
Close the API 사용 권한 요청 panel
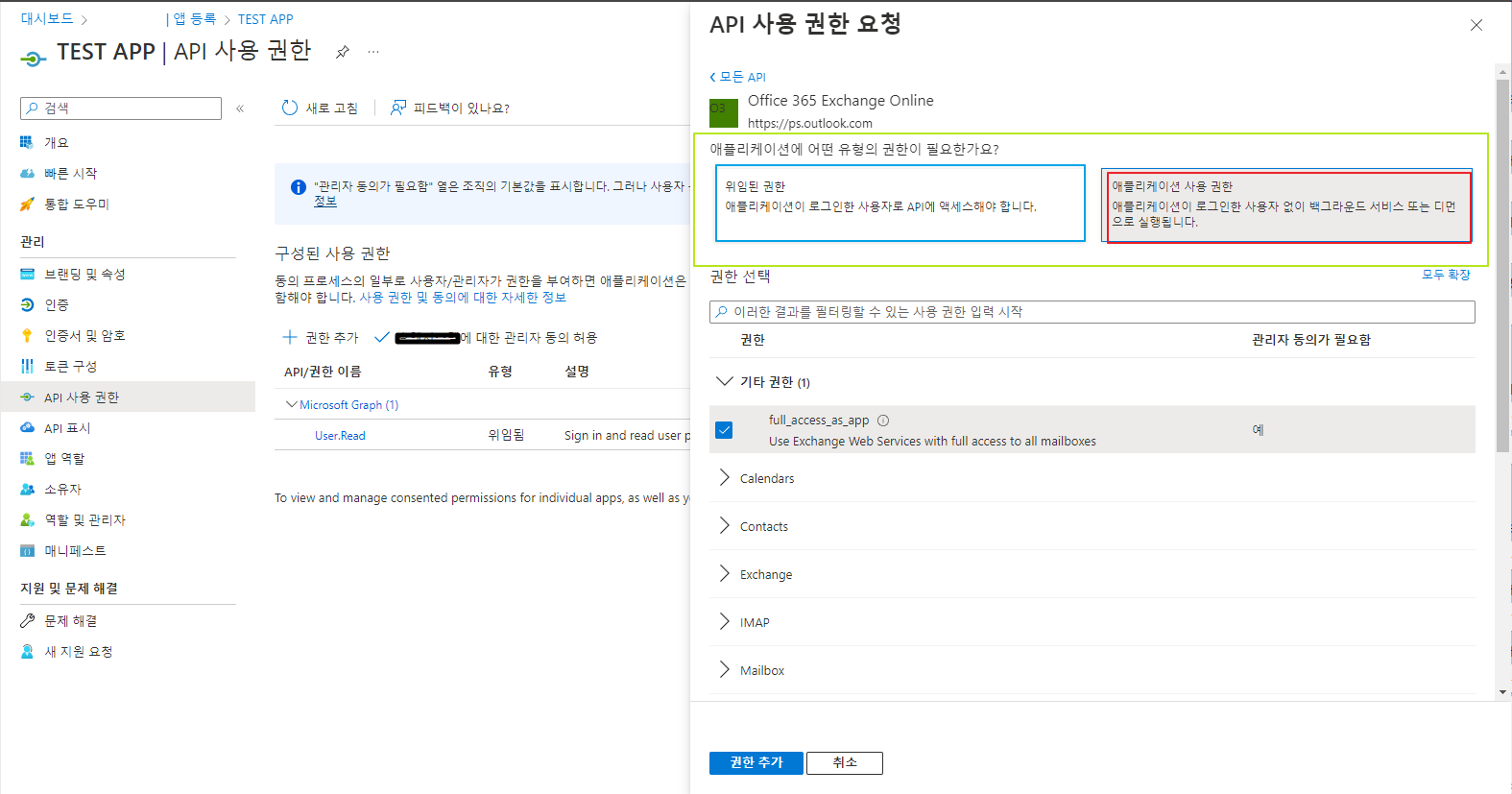pyautogui.click(x=1476, y=25)
